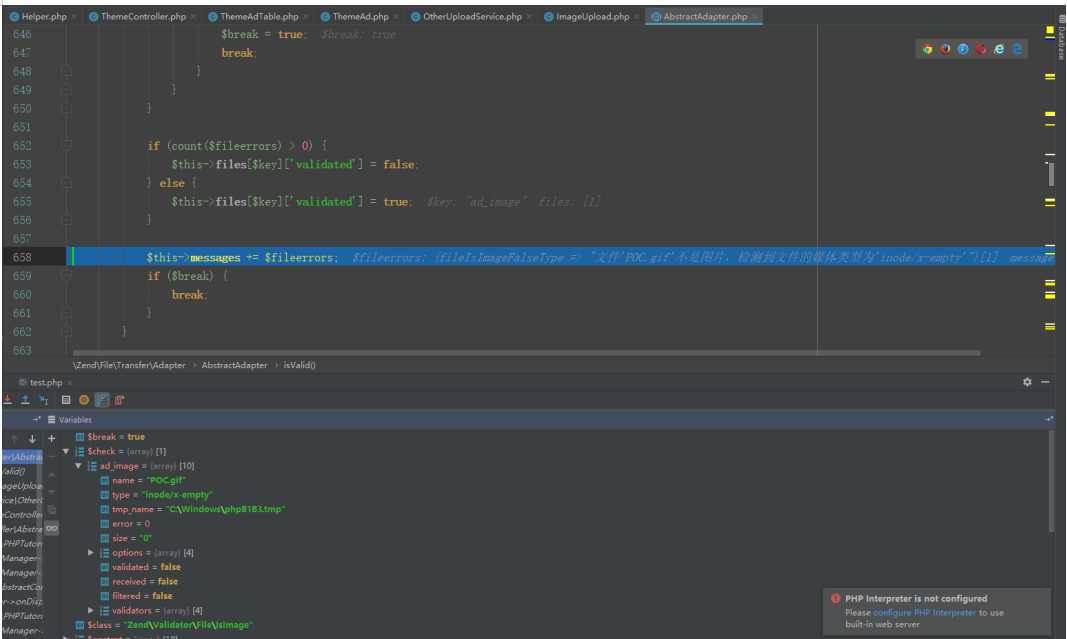The image size is (1067, 639).
Task: Open page in Firefox browser icon
Action: 945,49
